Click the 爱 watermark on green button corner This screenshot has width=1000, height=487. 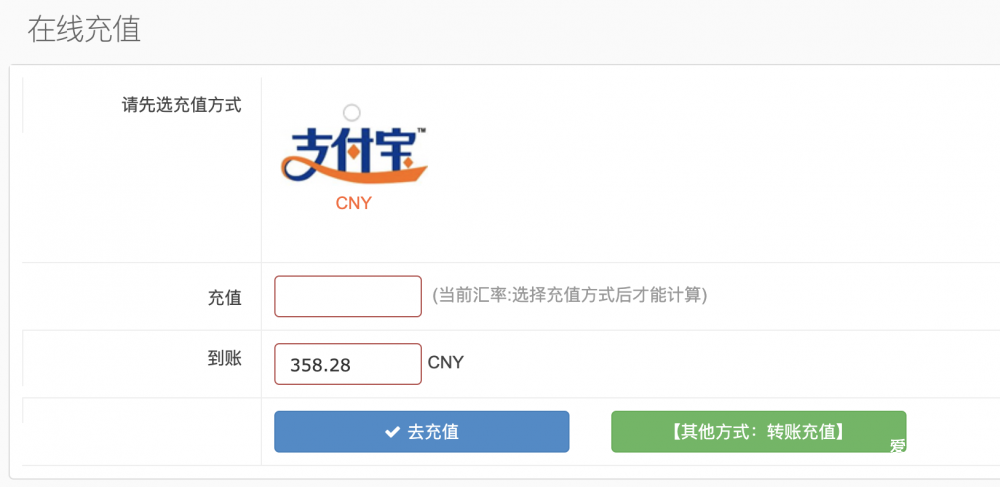coord(898,446)
